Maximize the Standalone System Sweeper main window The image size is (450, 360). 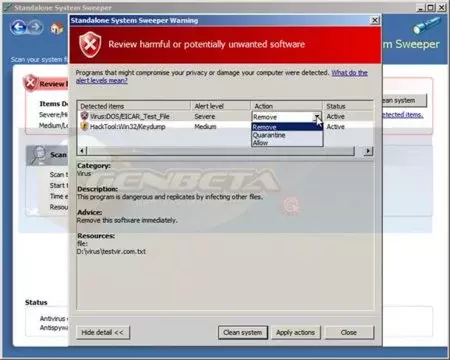coord(431,8)
